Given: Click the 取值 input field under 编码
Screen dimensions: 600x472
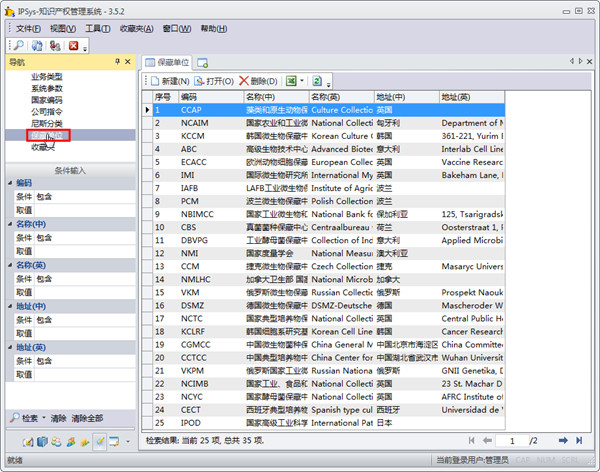Looking at the screenshot, I should tap(85, 210).
